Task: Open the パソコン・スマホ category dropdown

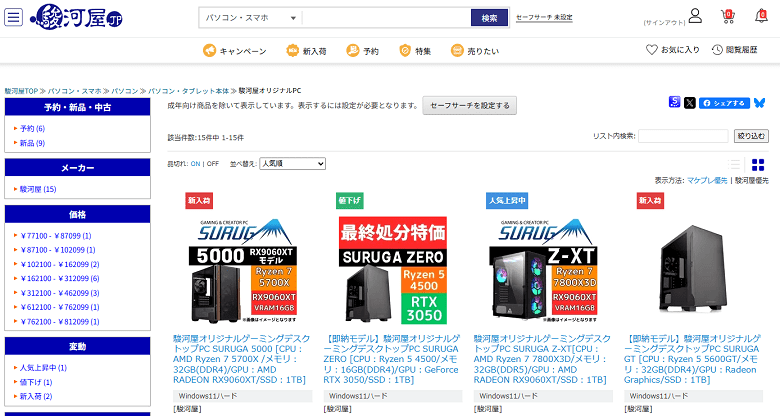Action: click(250, 18)
